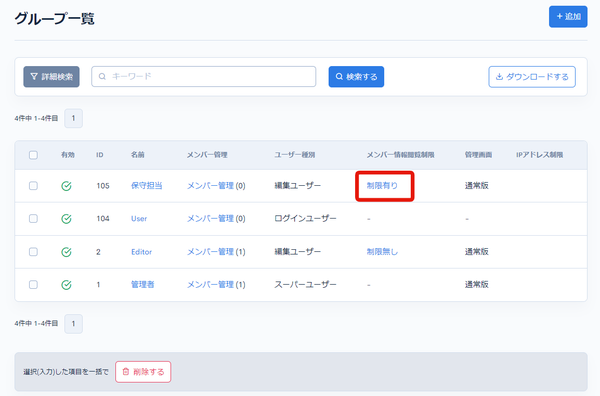Click the ダウンロードする button
This screenshot has height=396, width=600.
tap(532, 77)
